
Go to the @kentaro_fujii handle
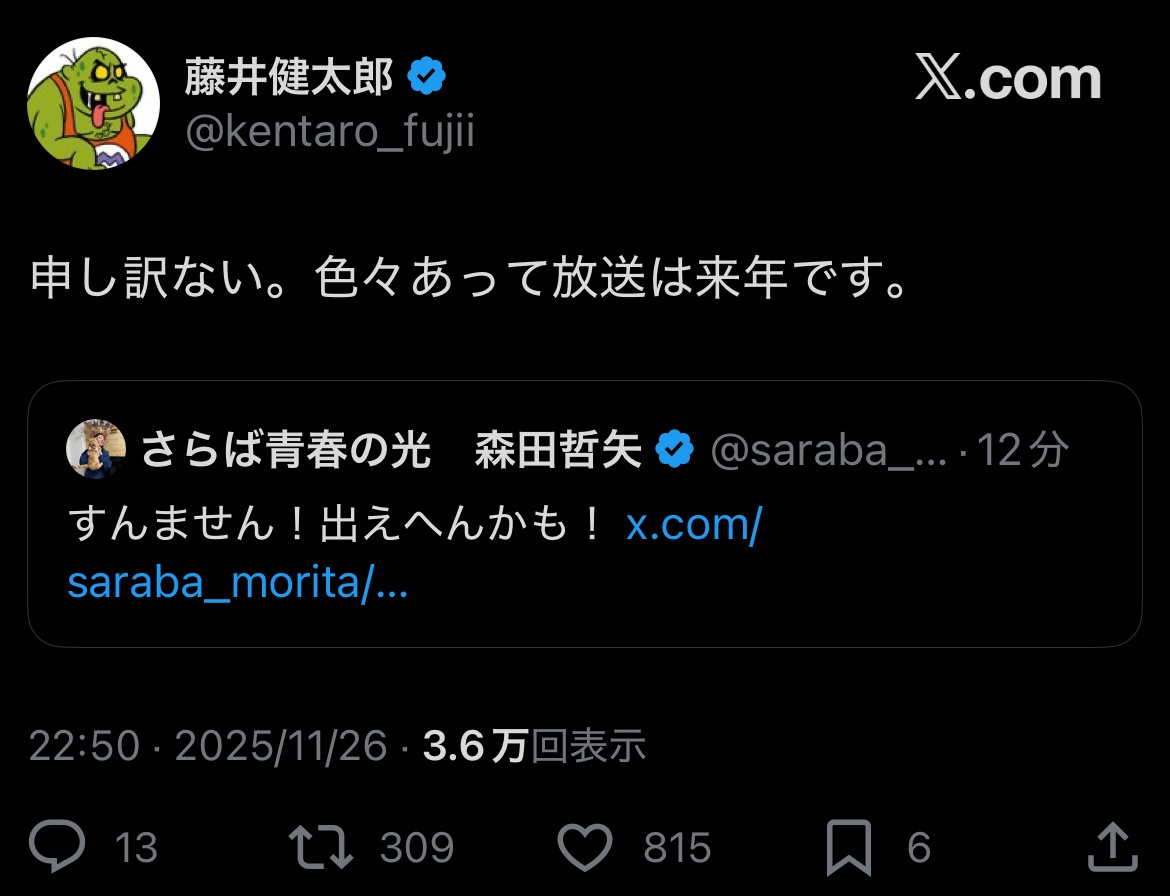(x=329, y=130)
